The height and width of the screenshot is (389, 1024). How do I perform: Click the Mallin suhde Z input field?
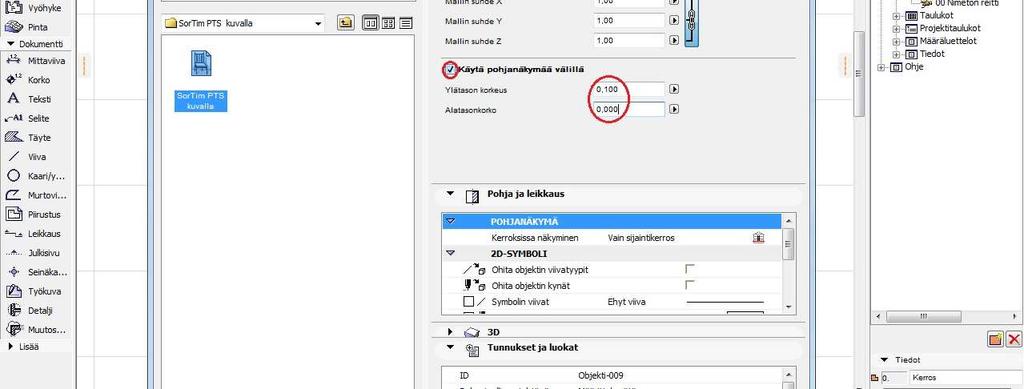[x=630, y=40]
